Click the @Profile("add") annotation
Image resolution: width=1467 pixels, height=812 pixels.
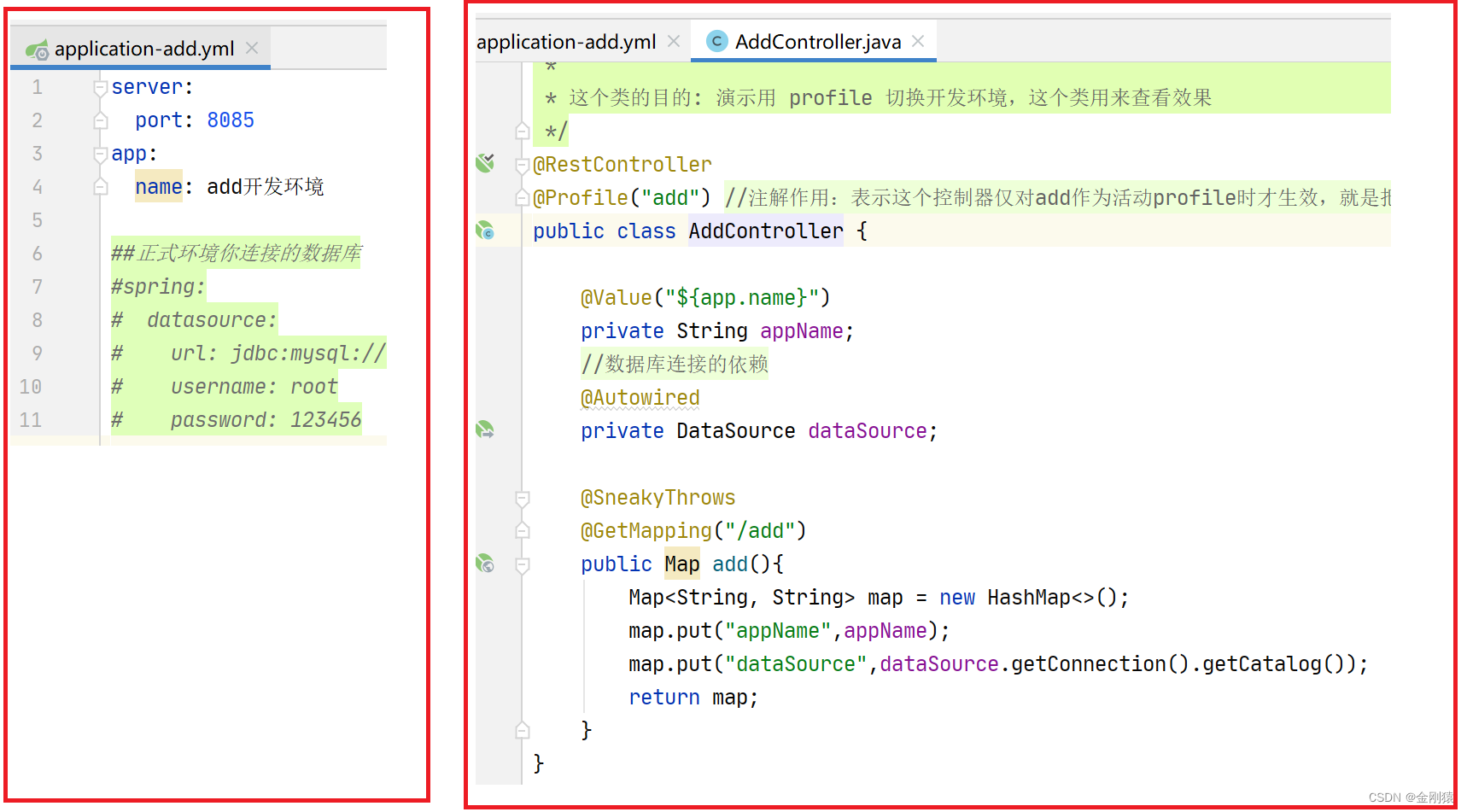[622, 198]
